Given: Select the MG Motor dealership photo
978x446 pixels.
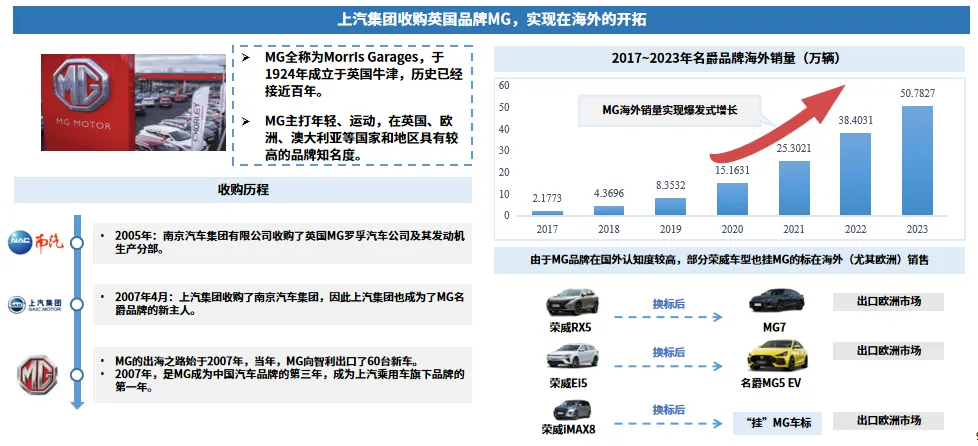Looking at the screenshot, I should [x=133, y=102].
